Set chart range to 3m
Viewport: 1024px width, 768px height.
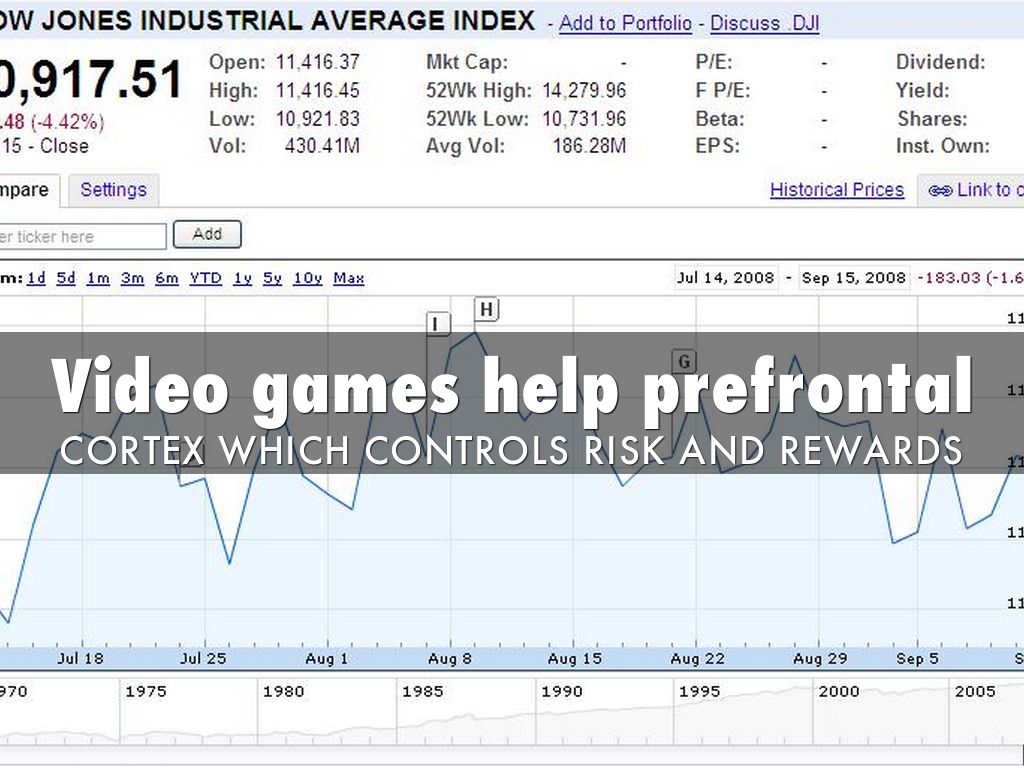point(132,278)
